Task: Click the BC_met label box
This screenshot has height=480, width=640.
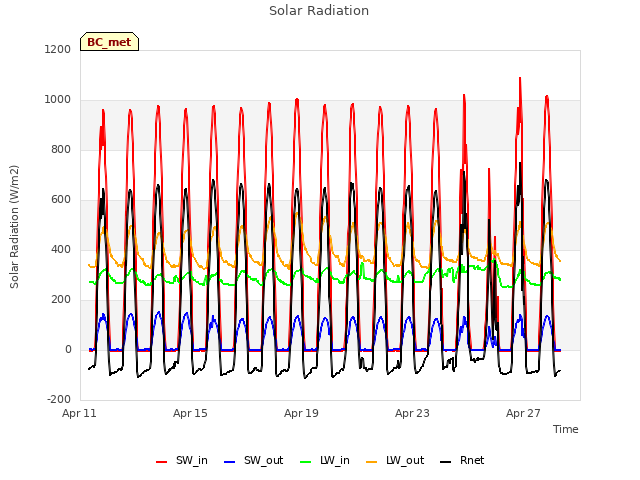Action: [109, 42]
